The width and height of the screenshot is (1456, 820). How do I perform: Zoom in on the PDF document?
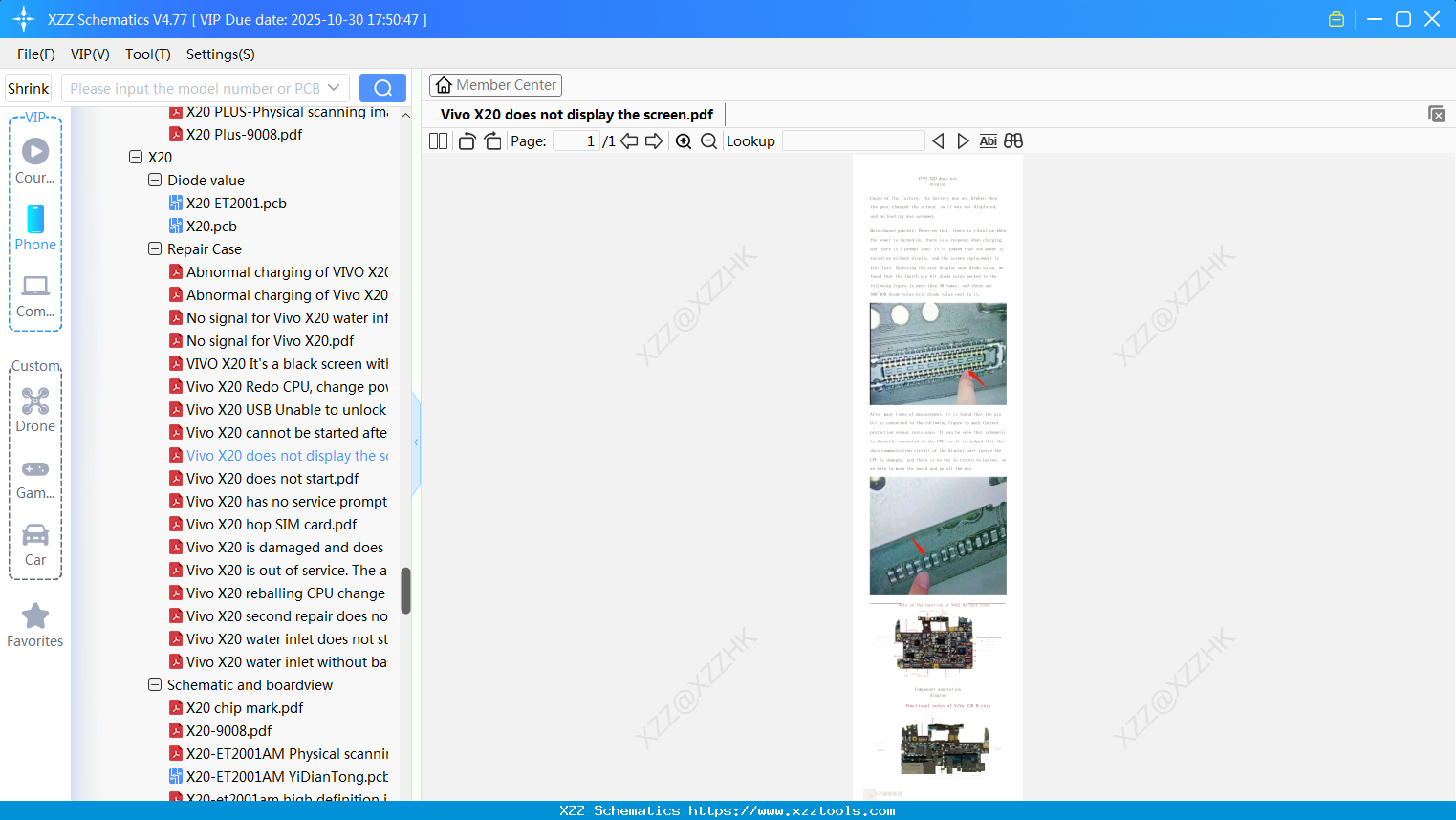pos(684,141)
